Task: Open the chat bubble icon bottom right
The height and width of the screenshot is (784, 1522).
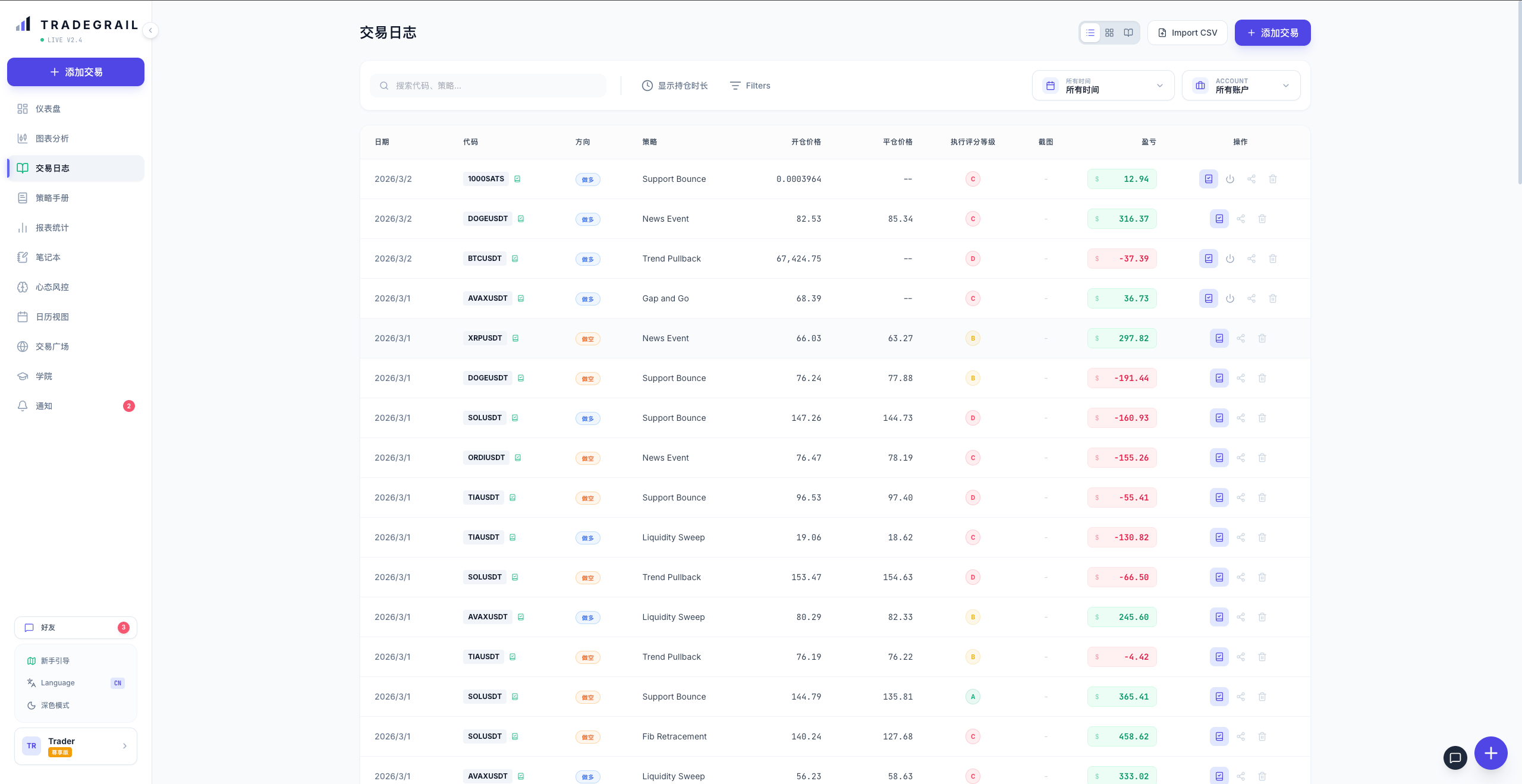Action: click(1455, 757)
